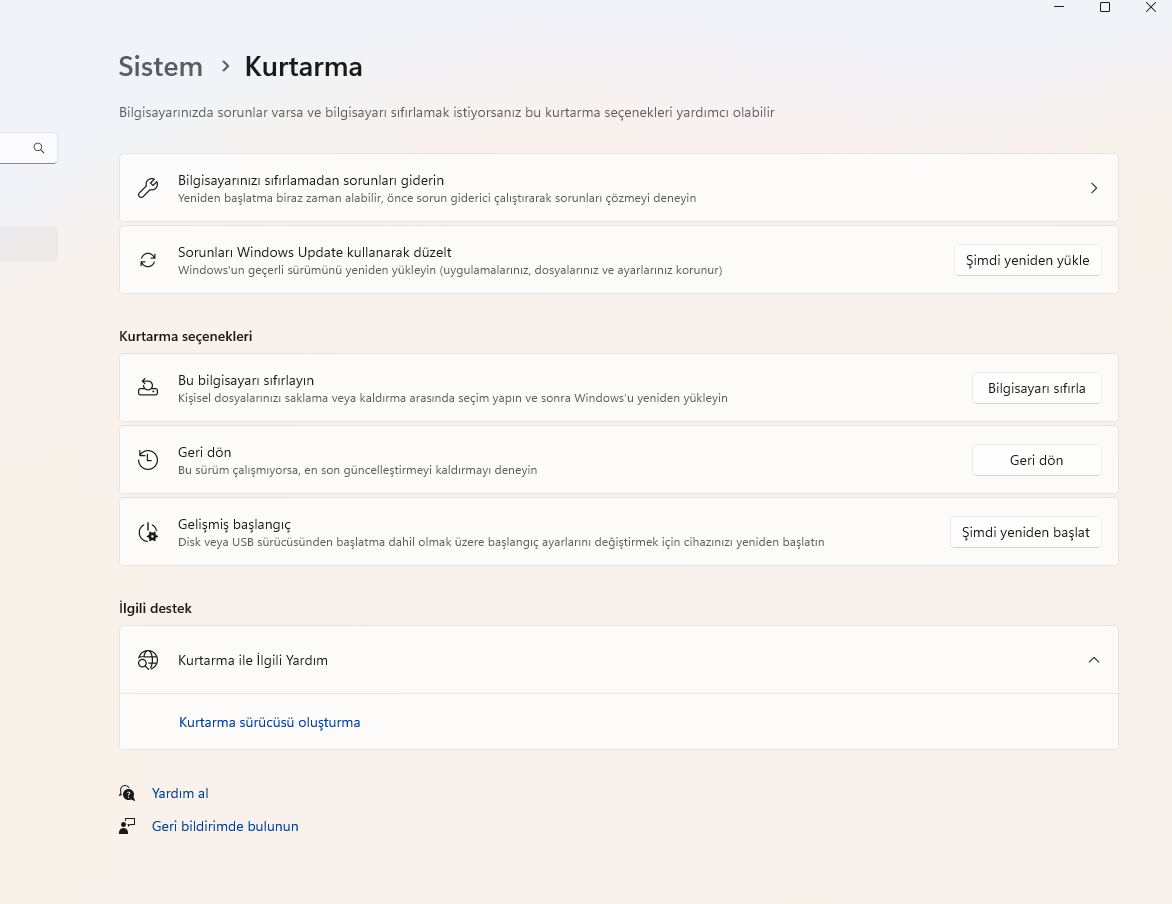This screenshot has height=904, width=1172.
Task: Click the search magnifier icon
Action: pyautogui.click(x=39, y=148)
